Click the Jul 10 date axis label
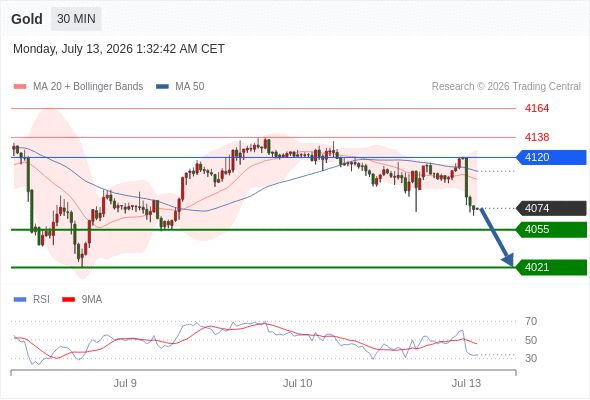The height and width of the screenshot is (400, 590). 298,383
